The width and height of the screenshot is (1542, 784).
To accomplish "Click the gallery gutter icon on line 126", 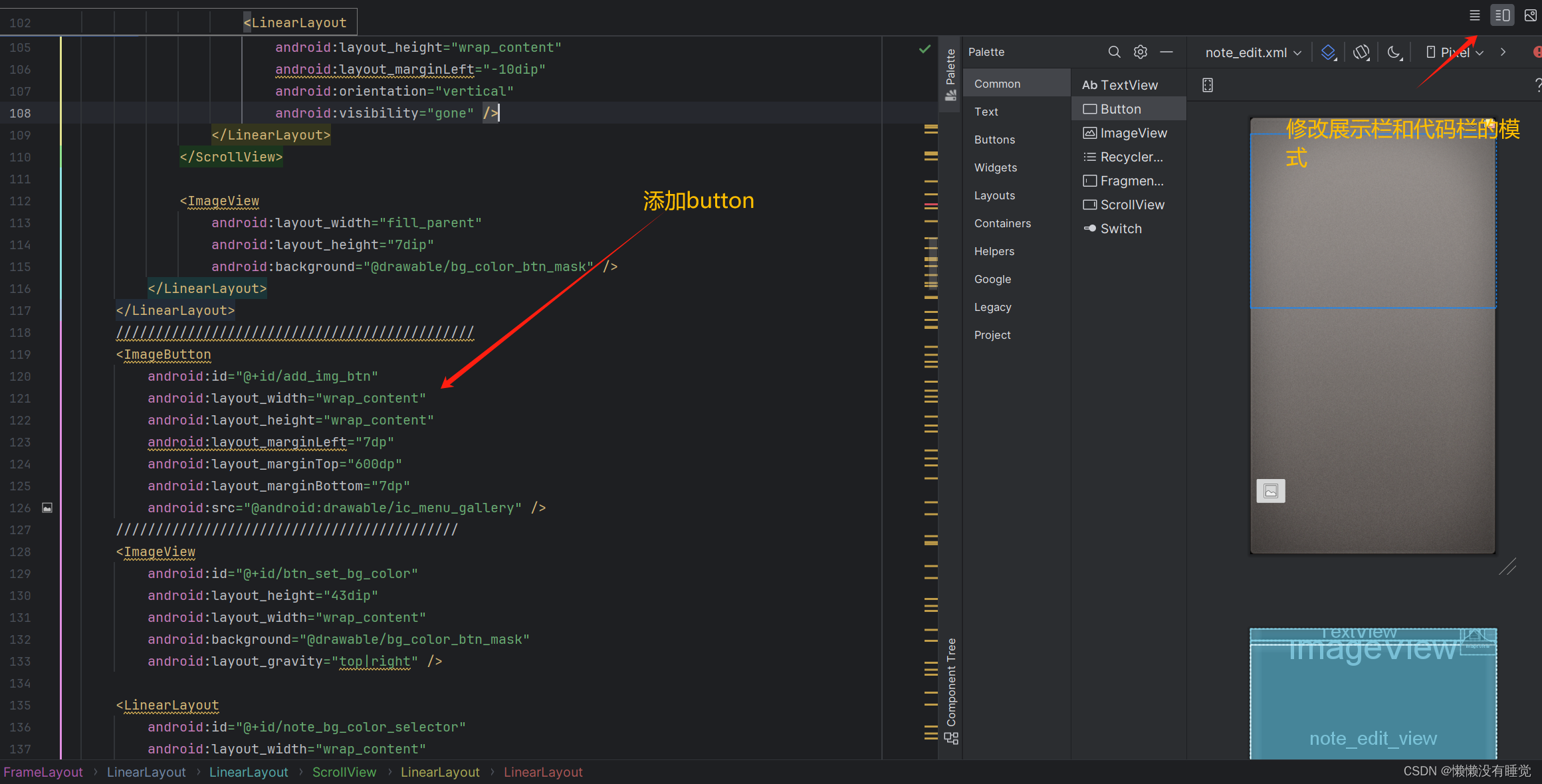I will (47, 508).
